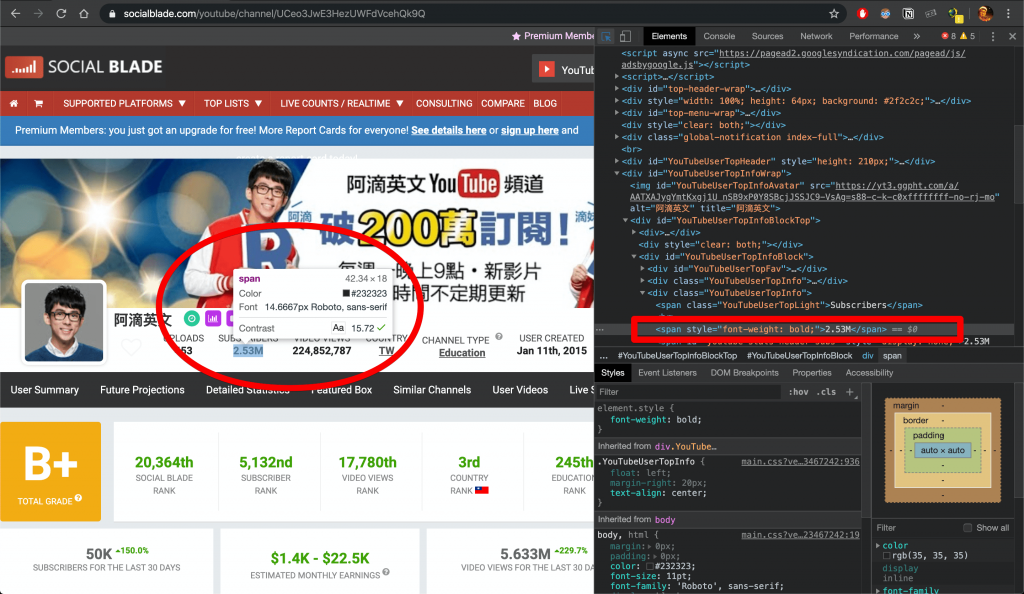
Task: Click the Social Blade home icon in red menu
Action: tap(14, 103)
